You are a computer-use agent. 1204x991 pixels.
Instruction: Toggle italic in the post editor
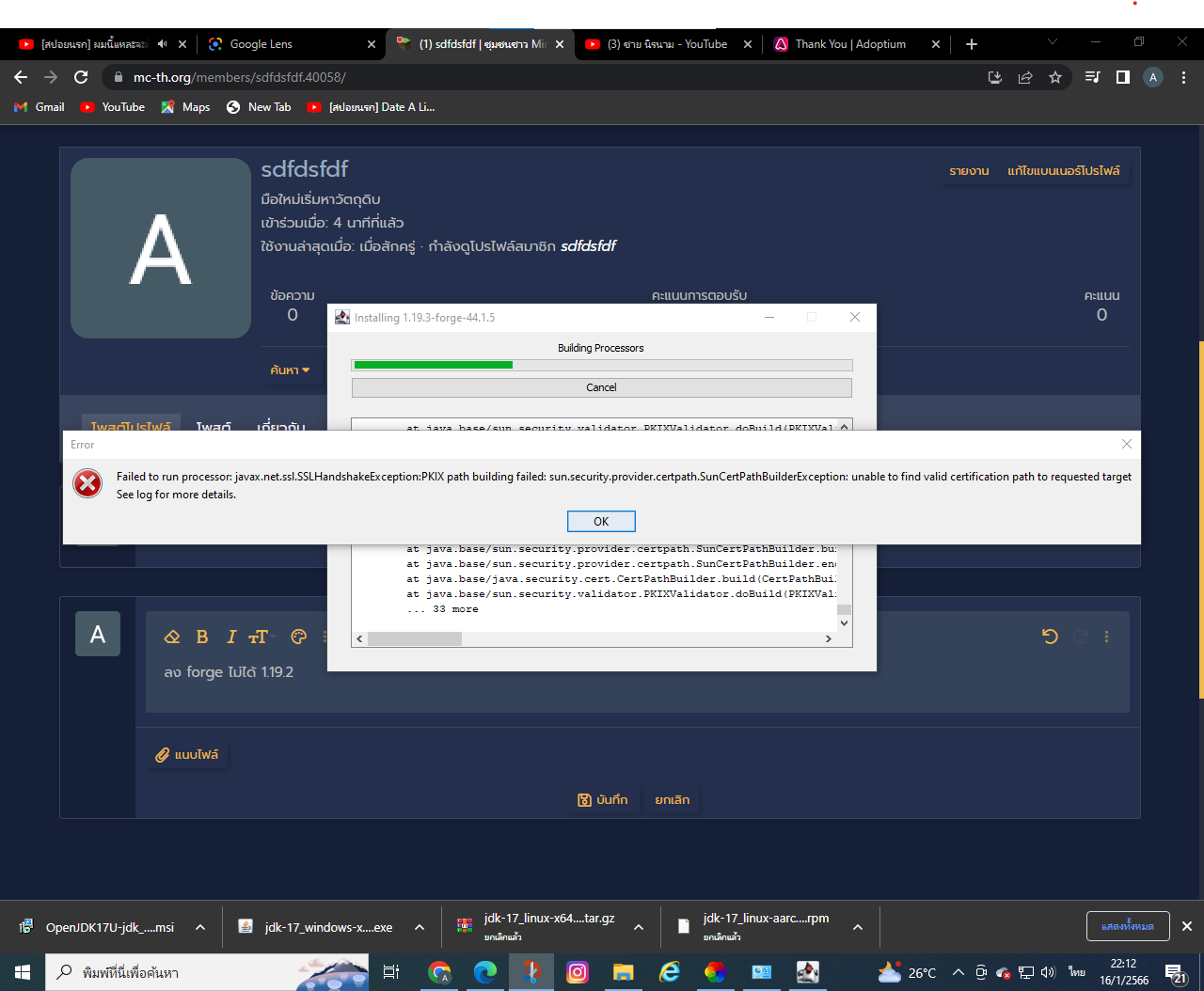[231, 637]
